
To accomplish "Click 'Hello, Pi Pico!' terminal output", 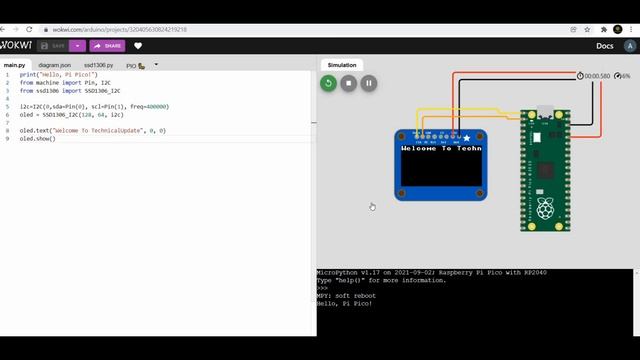I will (x=344, y=304).
